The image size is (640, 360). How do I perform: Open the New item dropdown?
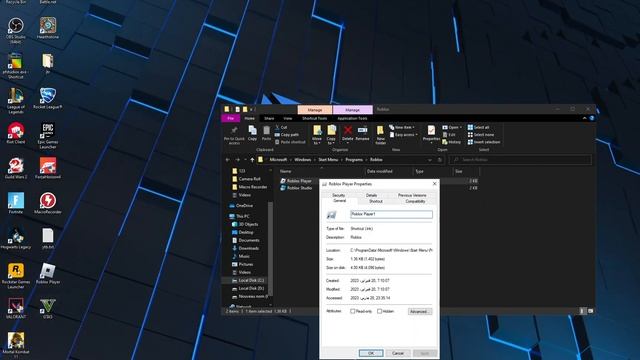tap(402, 127)
